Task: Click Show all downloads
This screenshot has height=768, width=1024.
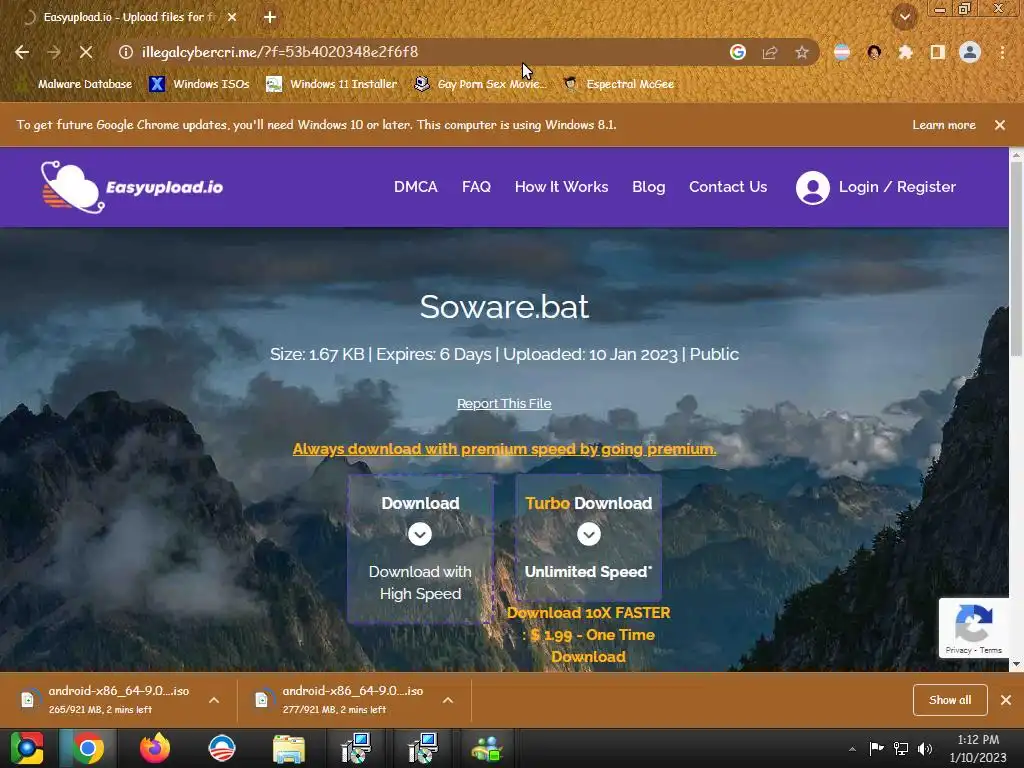Action: (x=950, y=700)
